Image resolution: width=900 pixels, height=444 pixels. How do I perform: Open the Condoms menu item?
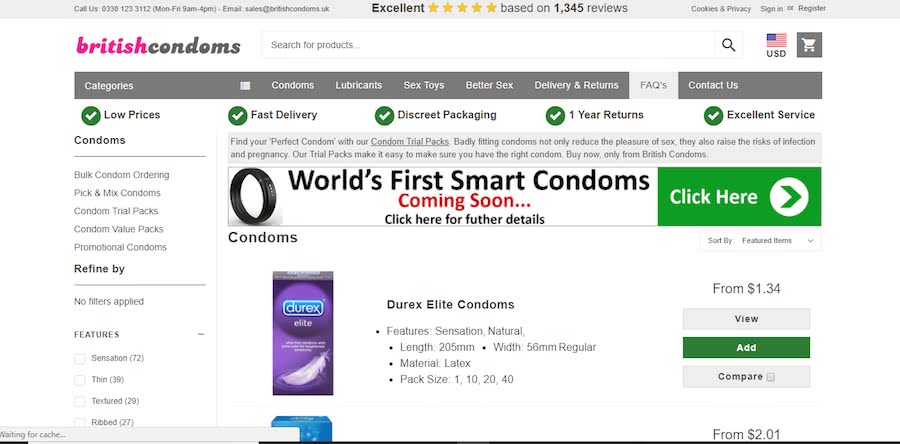293,85
